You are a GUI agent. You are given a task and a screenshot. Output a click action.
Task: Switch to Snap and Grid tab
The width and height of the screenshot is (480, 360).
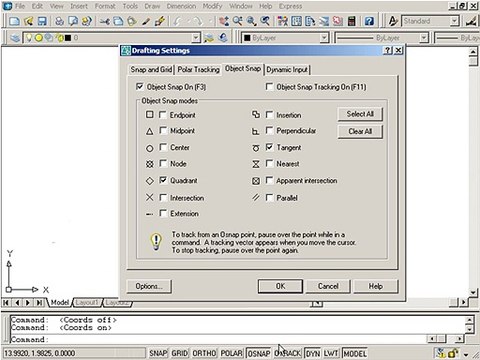151,70
